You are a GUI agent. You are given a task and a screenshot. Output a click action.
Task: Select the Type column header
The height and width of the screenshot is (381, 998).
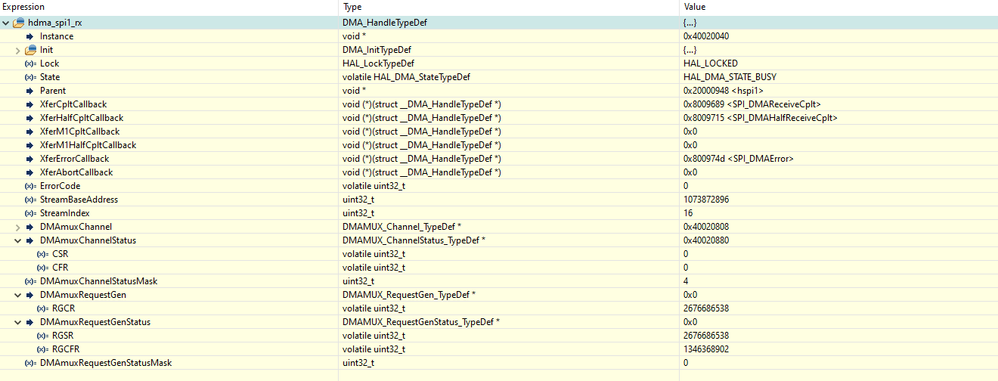pyautogui.click(x=509, y=7)
